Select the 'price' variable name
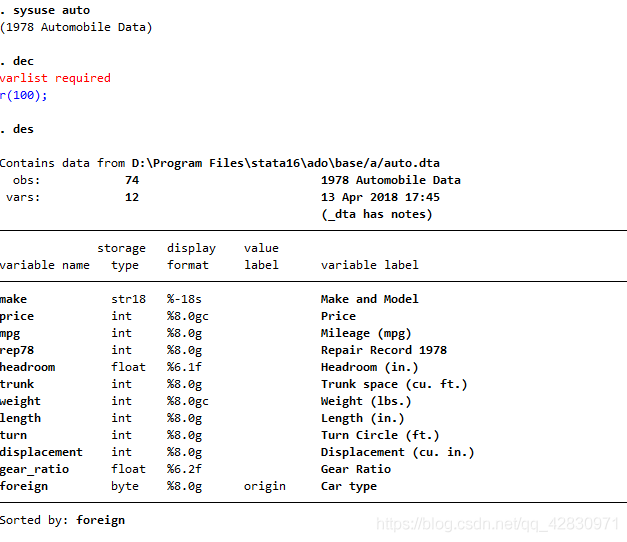 click(17, 316)
